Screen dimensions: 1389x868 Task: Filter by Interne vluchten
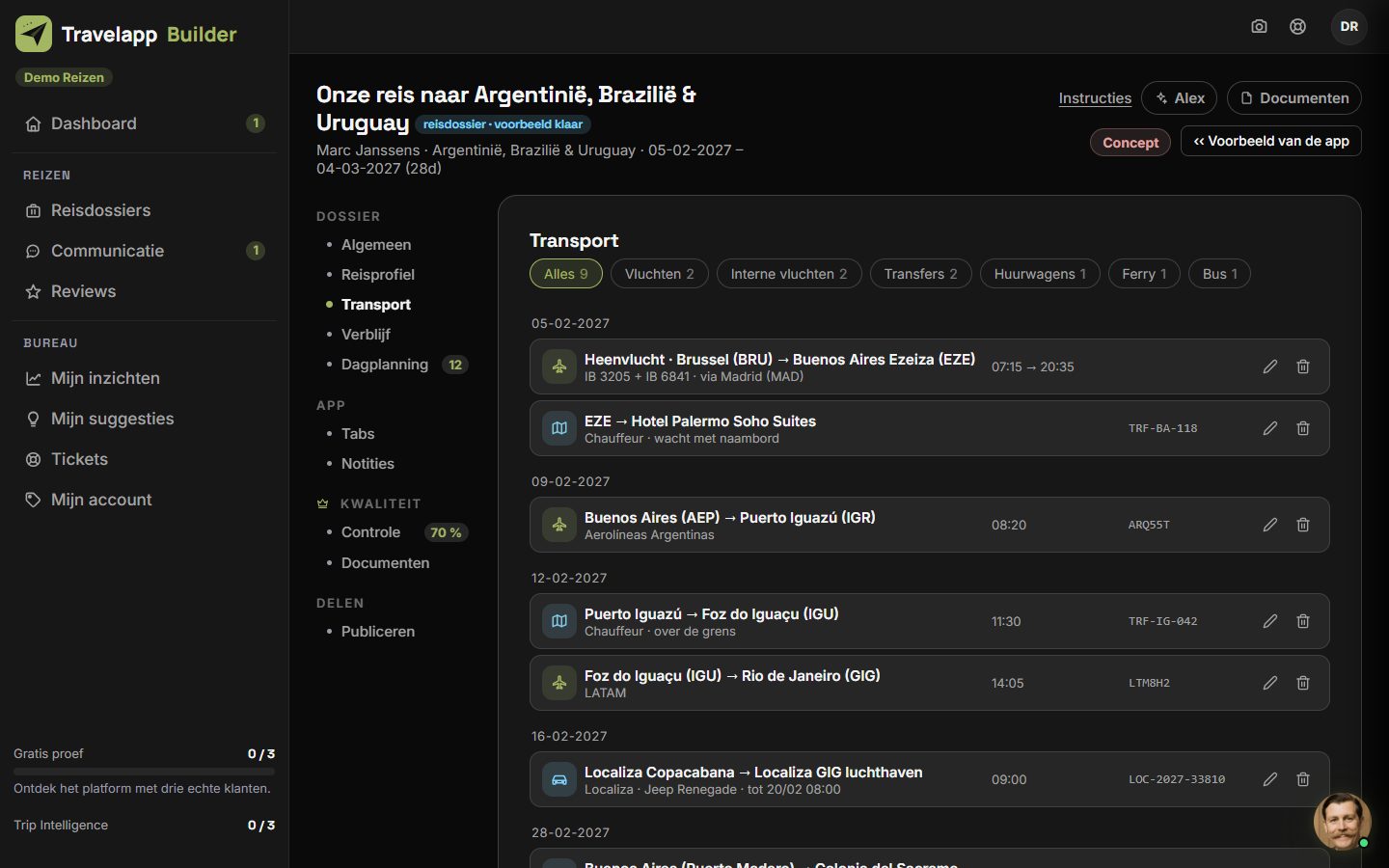coord(789,274)
